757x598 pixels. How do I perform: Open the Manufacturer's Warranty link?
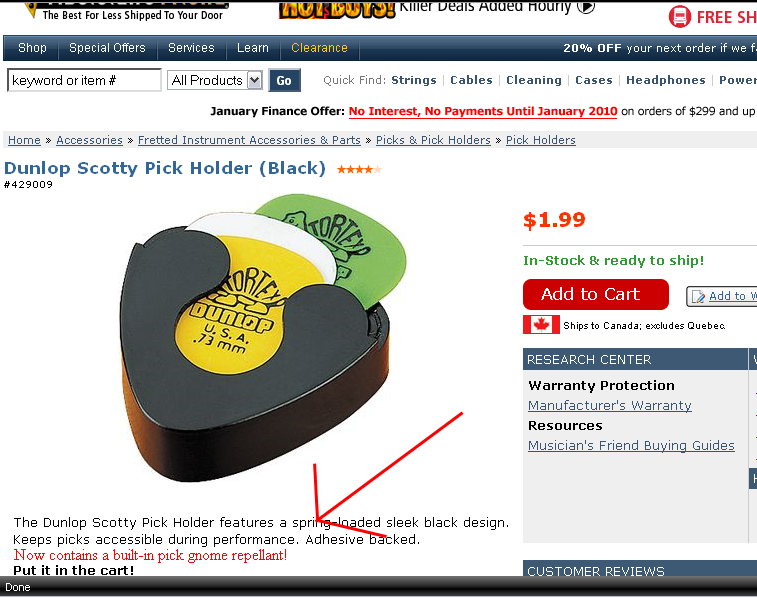(x=609, y=405)
